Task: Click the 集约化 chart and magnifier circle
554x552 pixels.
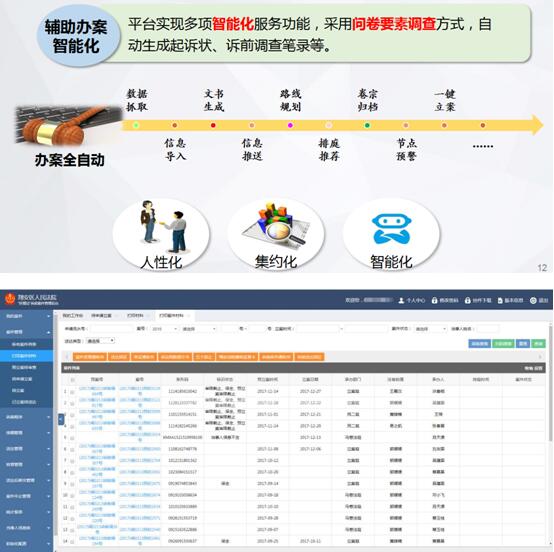Action: (276, 235)
